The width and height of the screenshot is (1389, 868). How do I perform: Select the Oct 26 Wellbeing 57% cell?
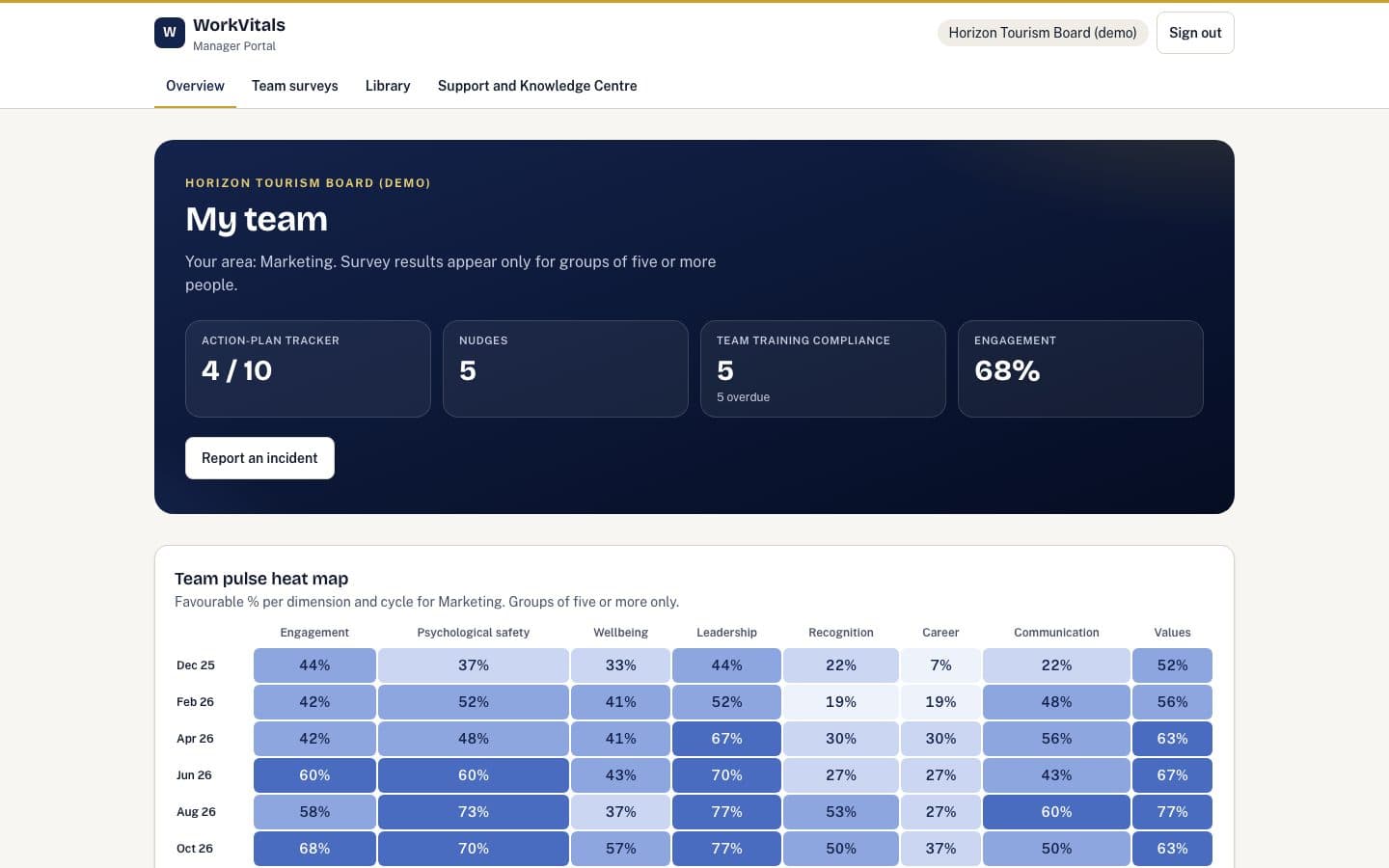(621, 849)
